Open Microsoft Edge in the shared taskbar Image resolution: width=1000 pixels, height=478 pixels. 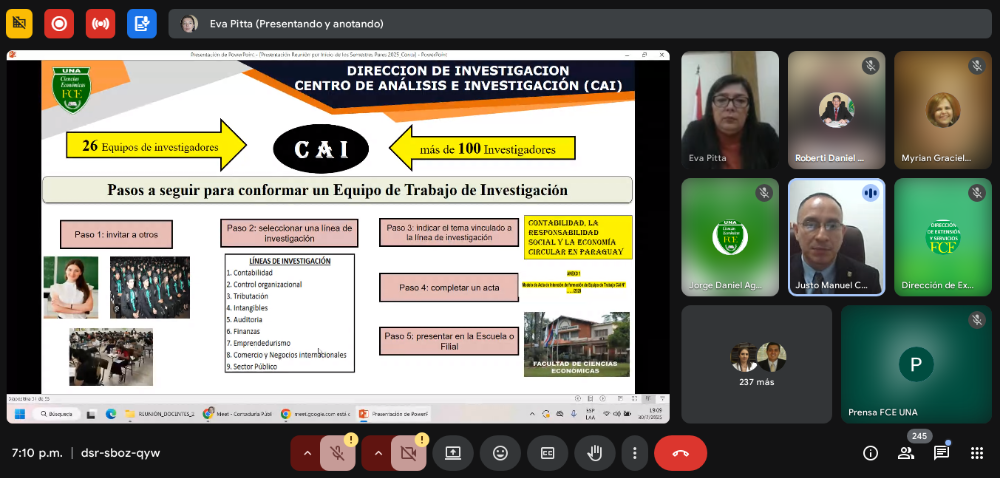(x=110, y=414)
